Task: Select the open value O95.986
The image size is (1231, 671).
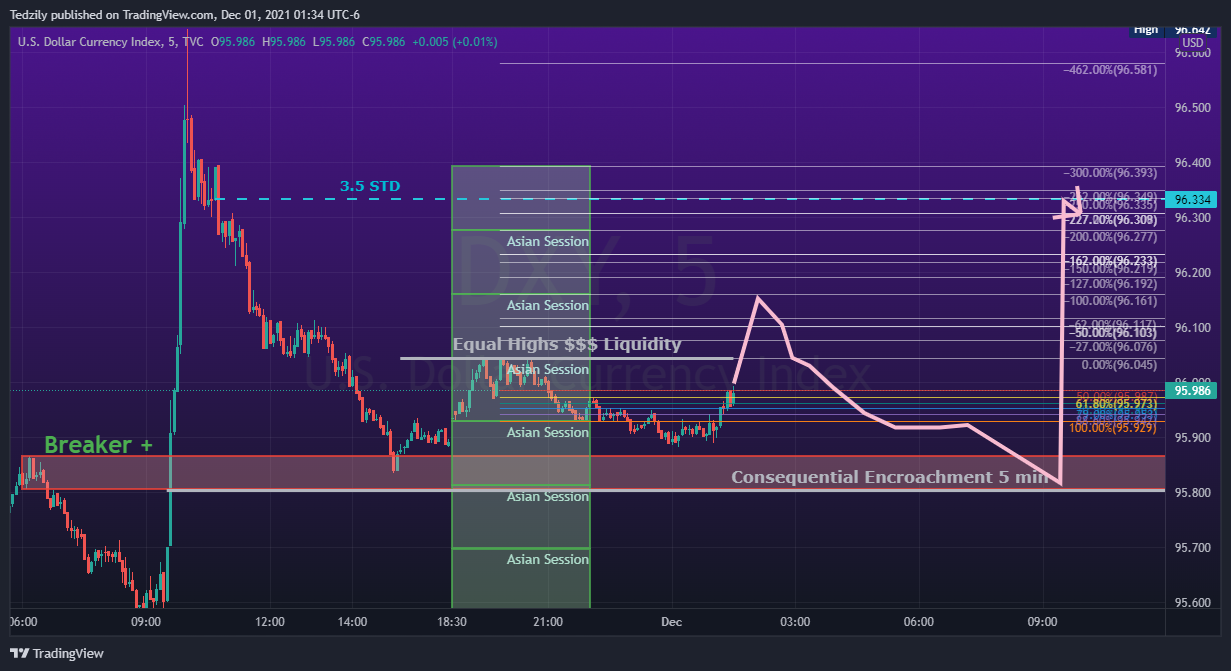Action: click(234, 42)
